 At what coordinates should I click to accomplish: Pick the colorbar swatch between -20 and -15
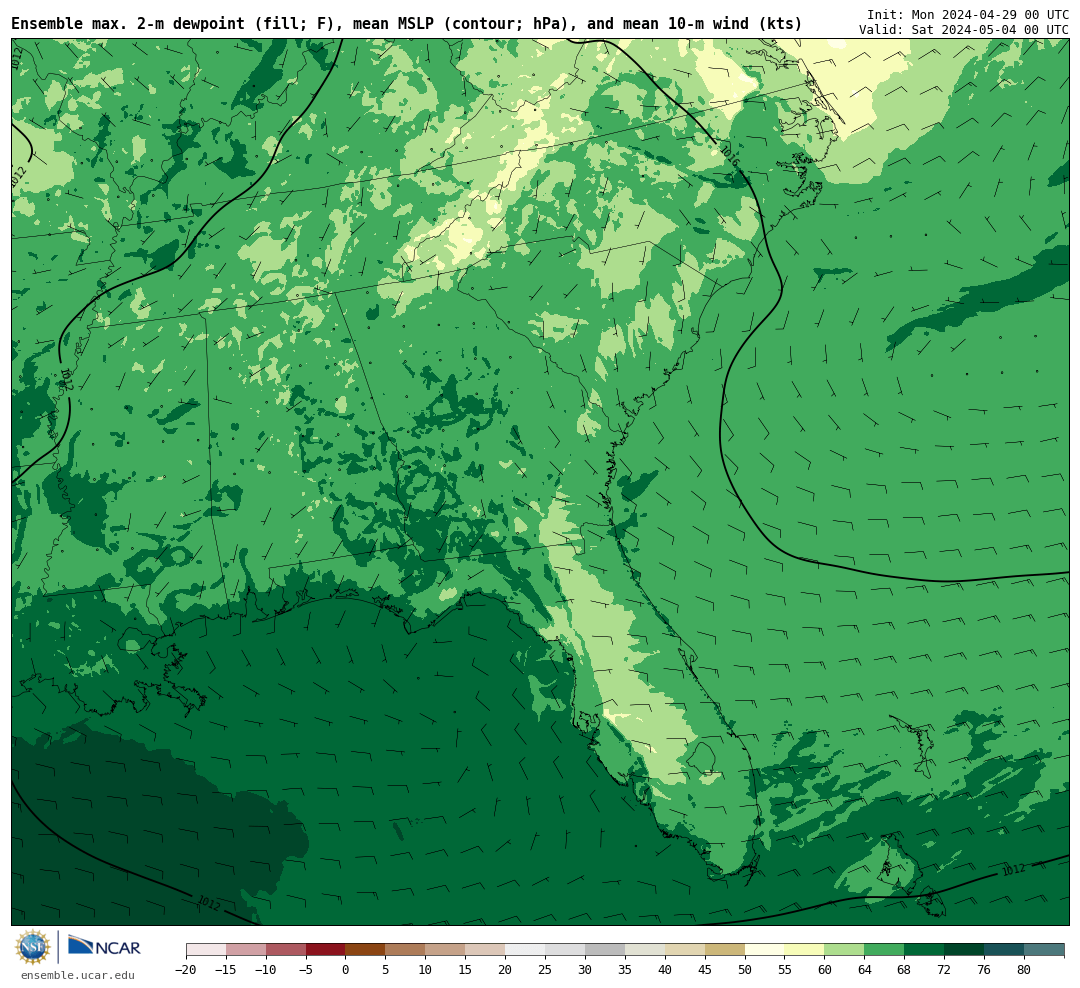click(x=206, y=950)
